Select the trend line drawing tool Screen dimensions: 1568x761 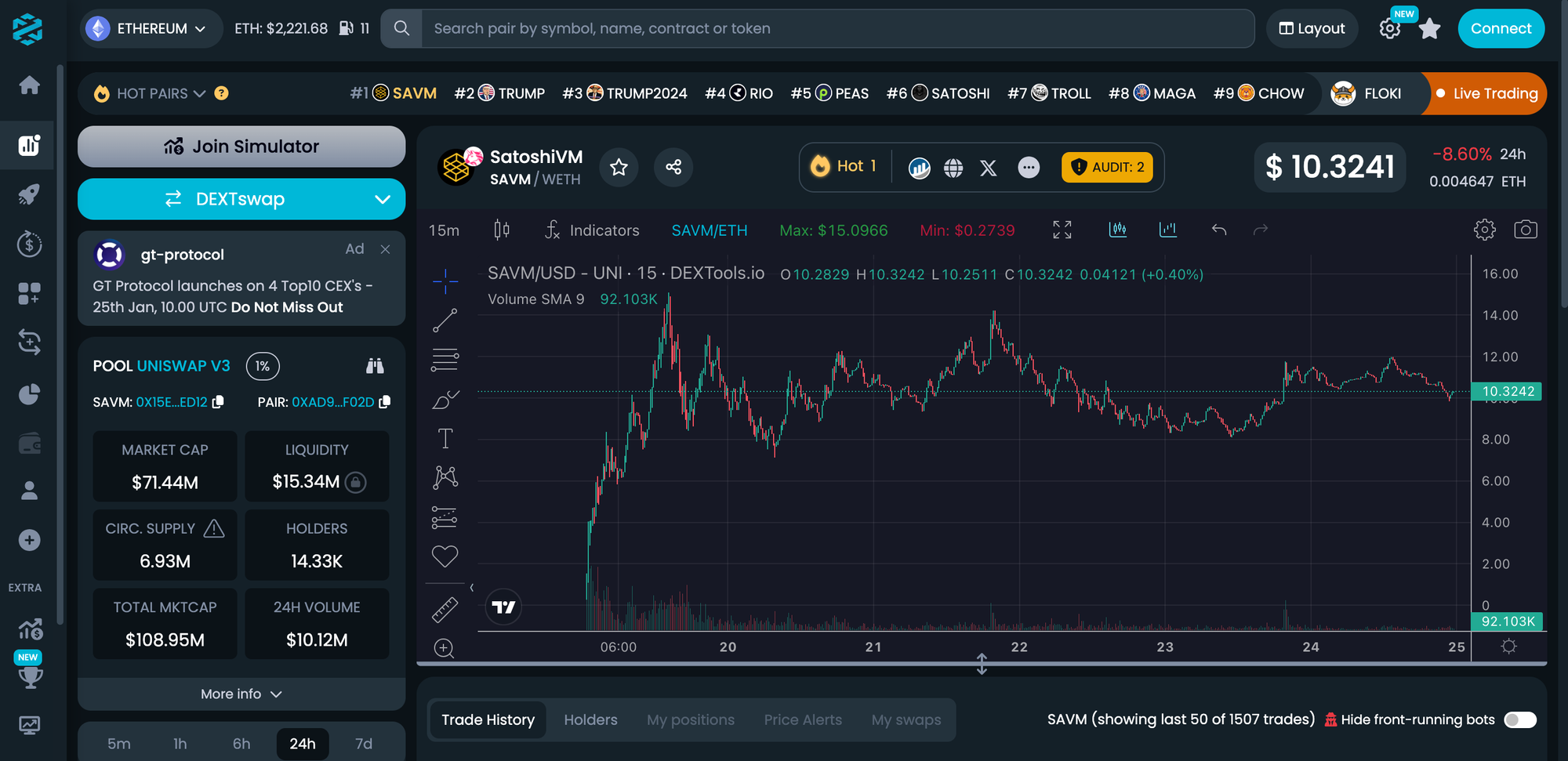coord(445,321)
